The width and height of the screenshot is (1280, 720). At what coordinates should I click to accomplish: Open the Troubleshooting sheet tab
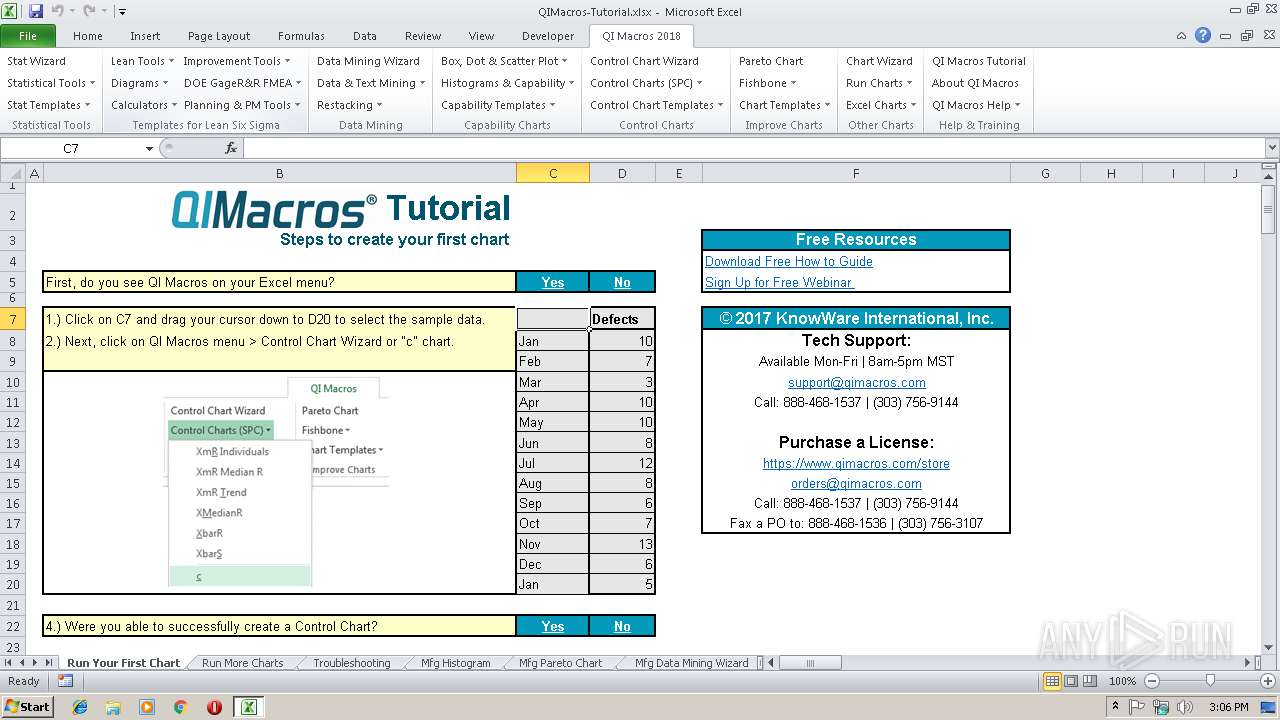[x=351, y=663]
